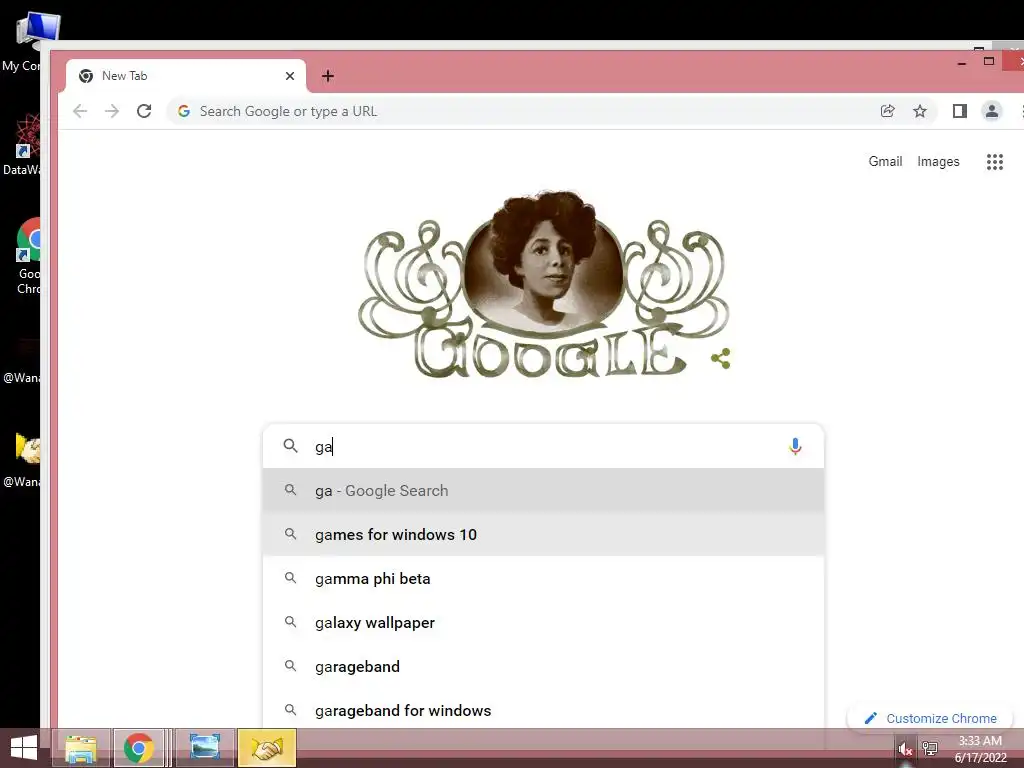Click the Chrome taskbar icon
1024x768 pixels.
click(138, 748)
